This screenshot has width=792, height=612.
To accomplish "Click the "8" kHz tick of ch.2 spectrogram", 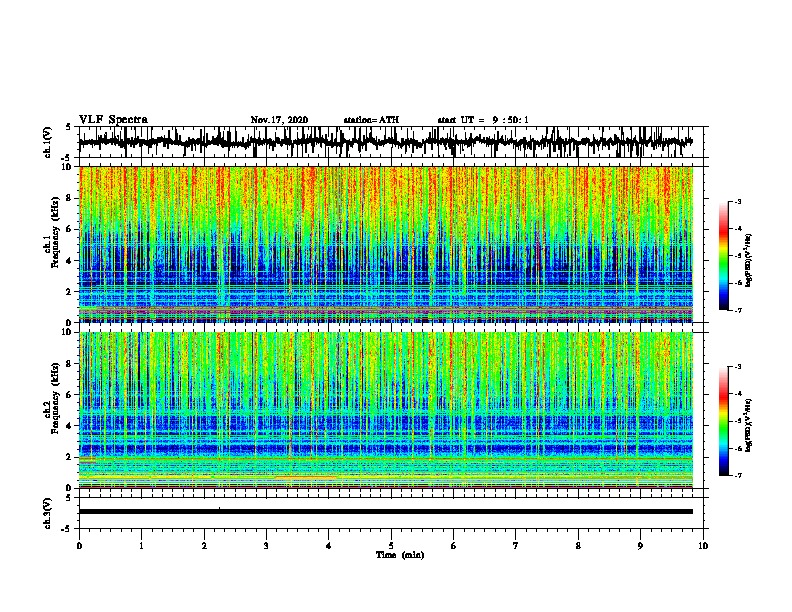I will tap(69, 364).
